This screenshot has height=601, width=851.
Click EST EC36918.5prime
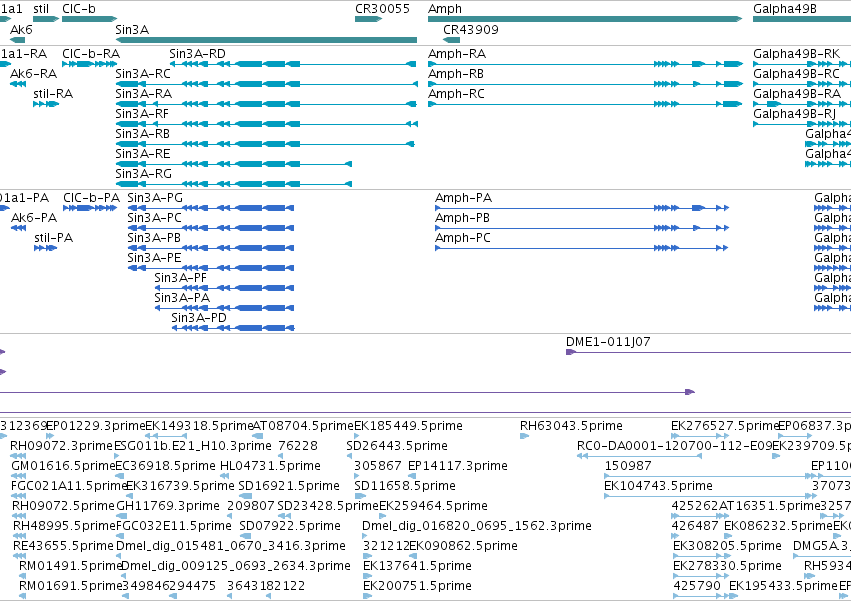(166, 466)
